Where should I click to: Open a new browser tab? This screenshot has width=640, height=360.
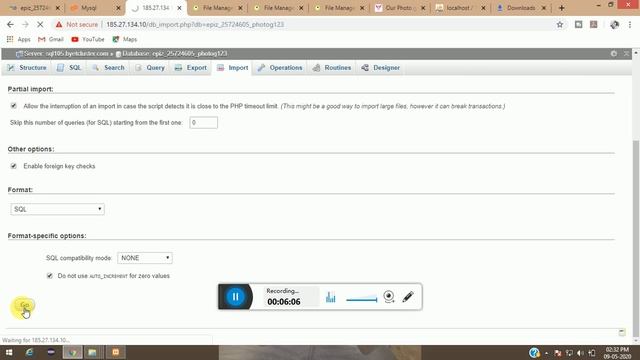coord(562,8)
